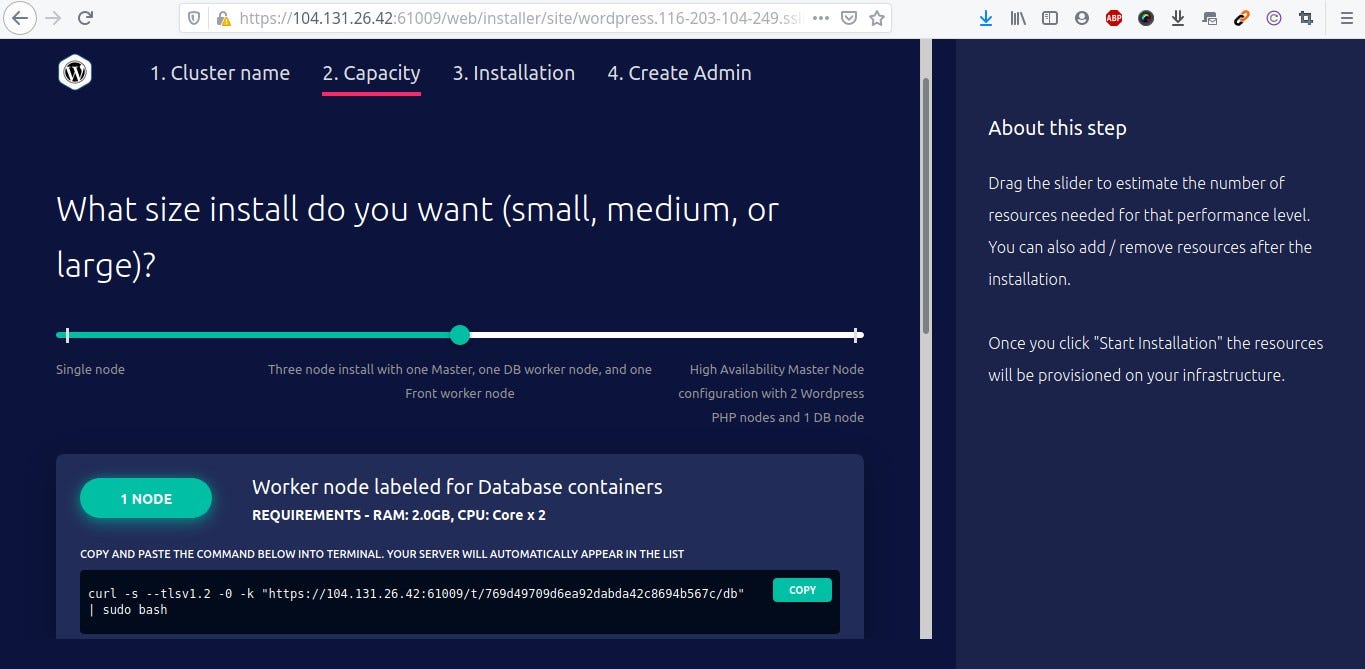This screenshot has width=1365, height=669.
Task: Click the Pocket save icon
Action: [x=848, y=18]
